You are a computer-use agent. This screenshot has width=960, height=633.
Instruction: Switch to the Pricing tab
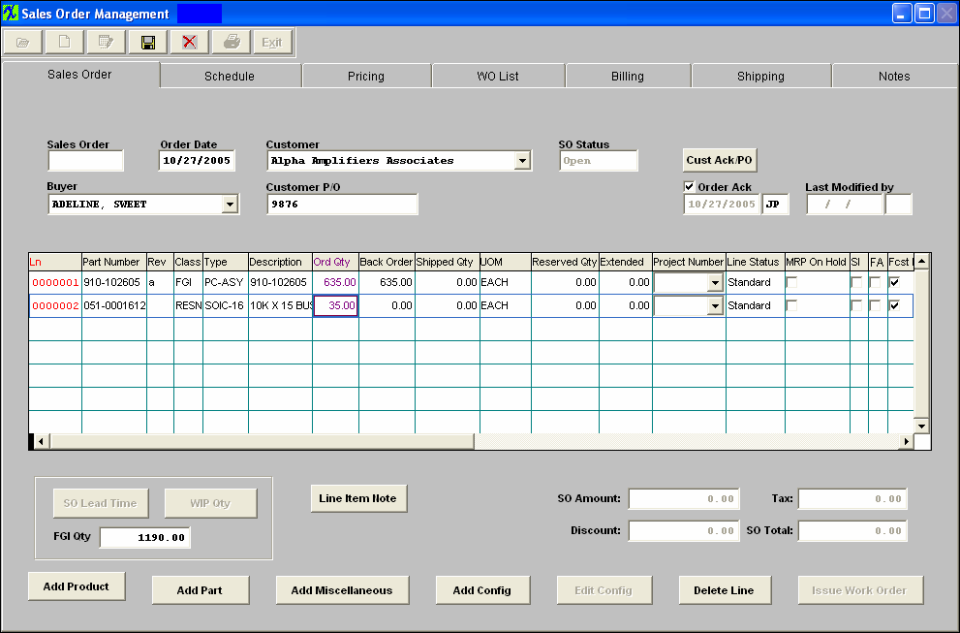point(366,76)
